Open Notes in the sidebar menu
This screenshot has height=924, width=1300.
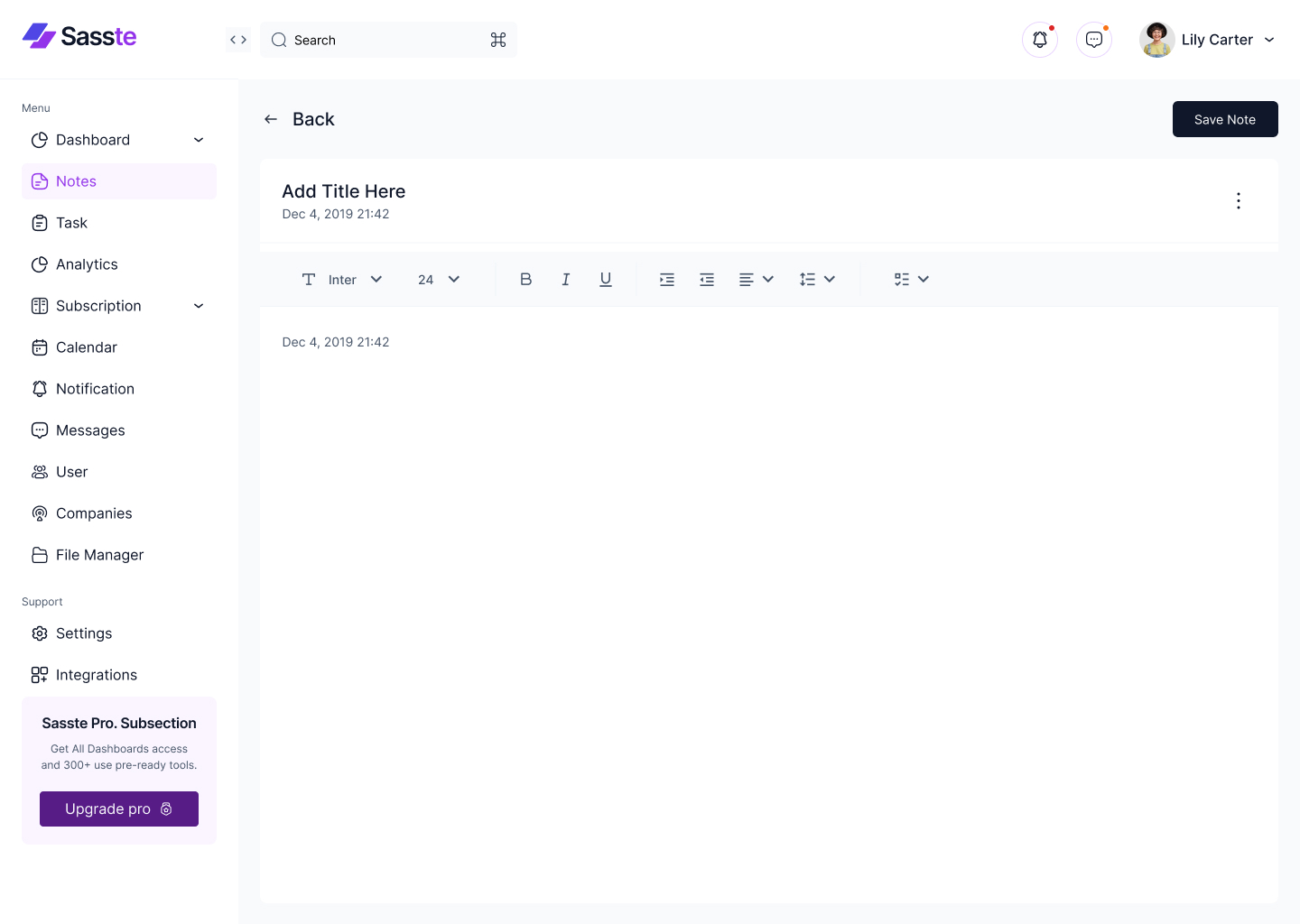click(77, 180)
